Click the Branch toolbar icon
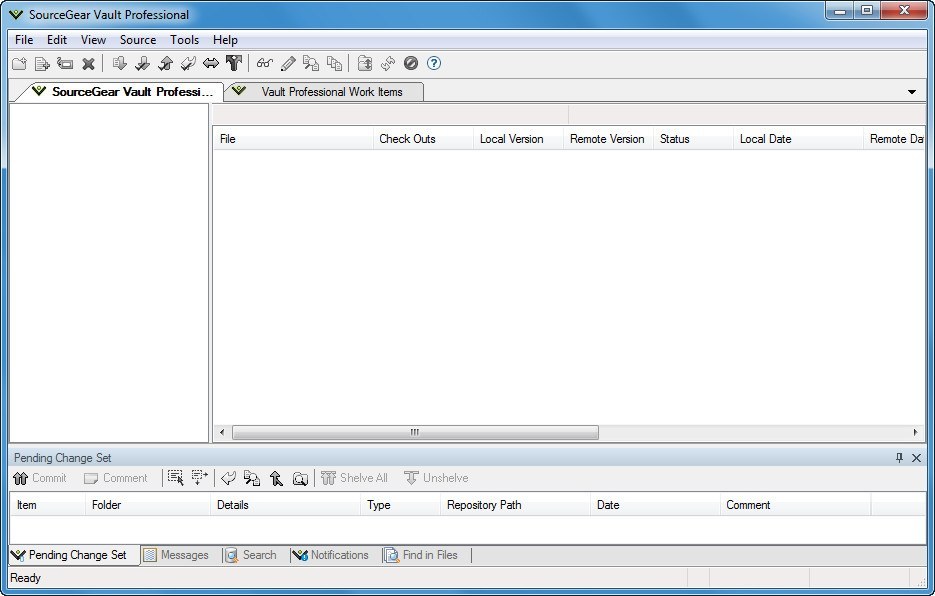 tap(234, 63)
